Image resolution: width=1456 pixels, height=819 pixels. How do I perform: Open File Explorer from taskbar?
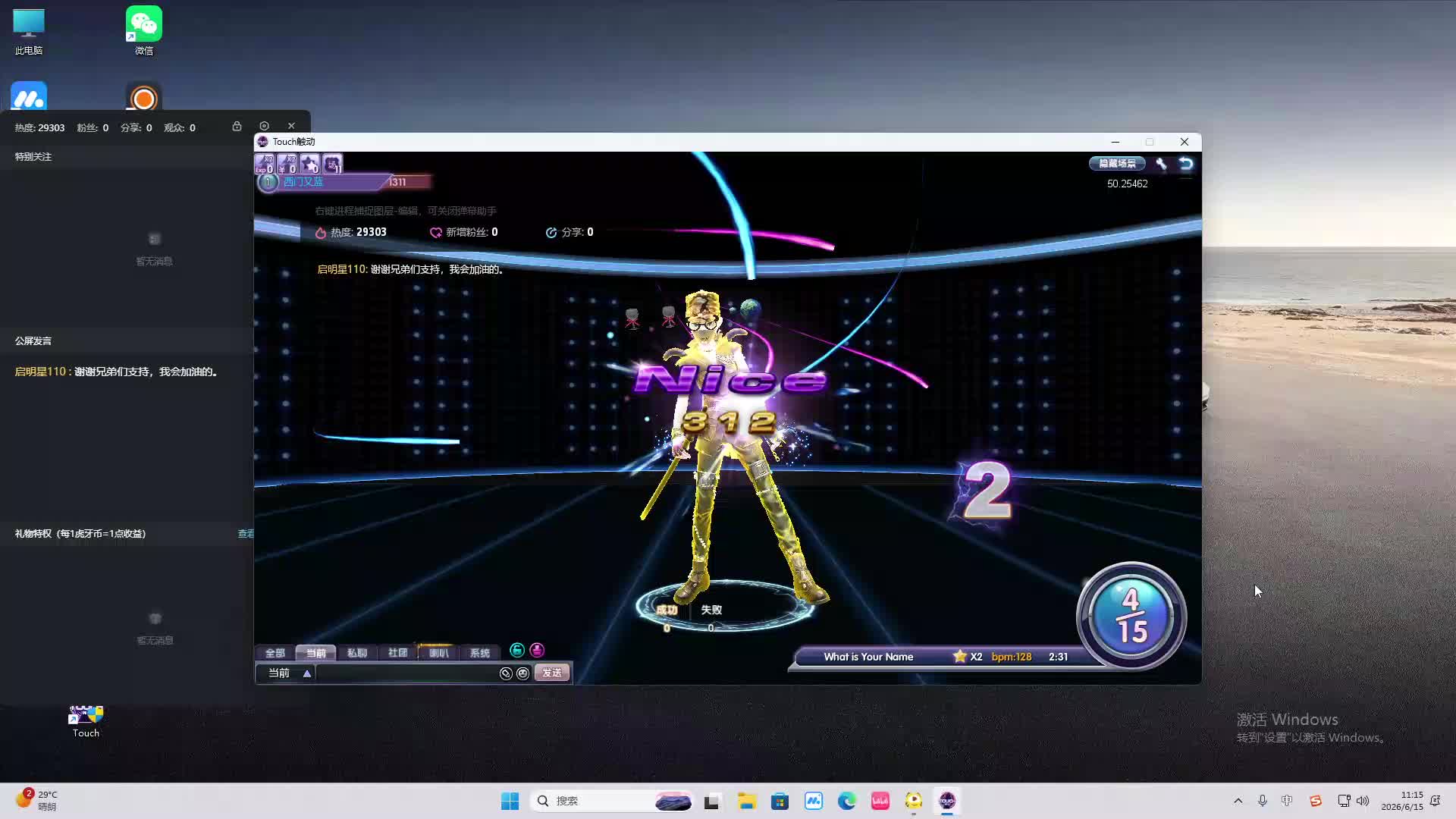point(747,801)
